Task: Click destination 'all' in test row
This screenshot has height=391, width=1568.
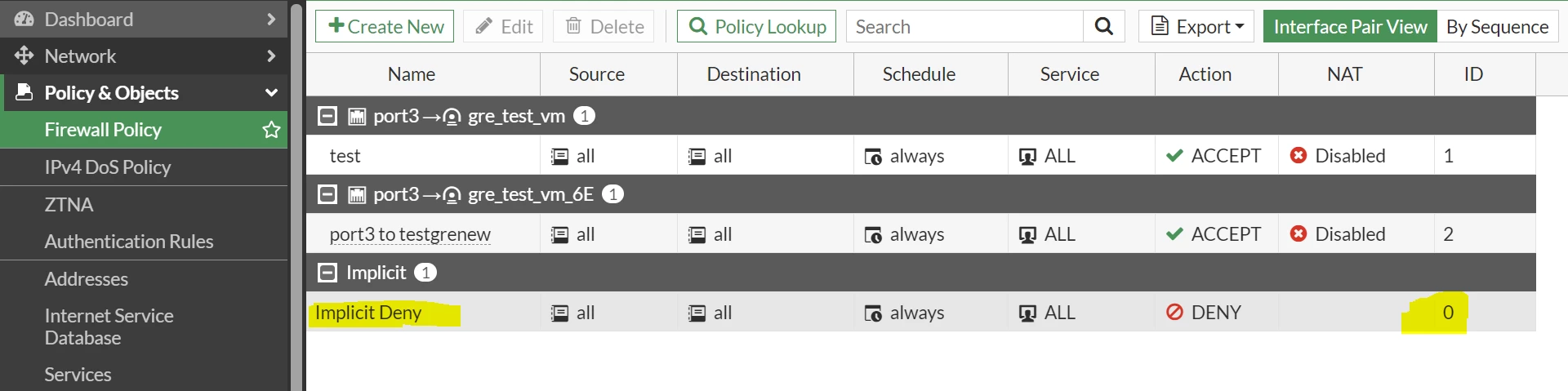Action: 723,156
